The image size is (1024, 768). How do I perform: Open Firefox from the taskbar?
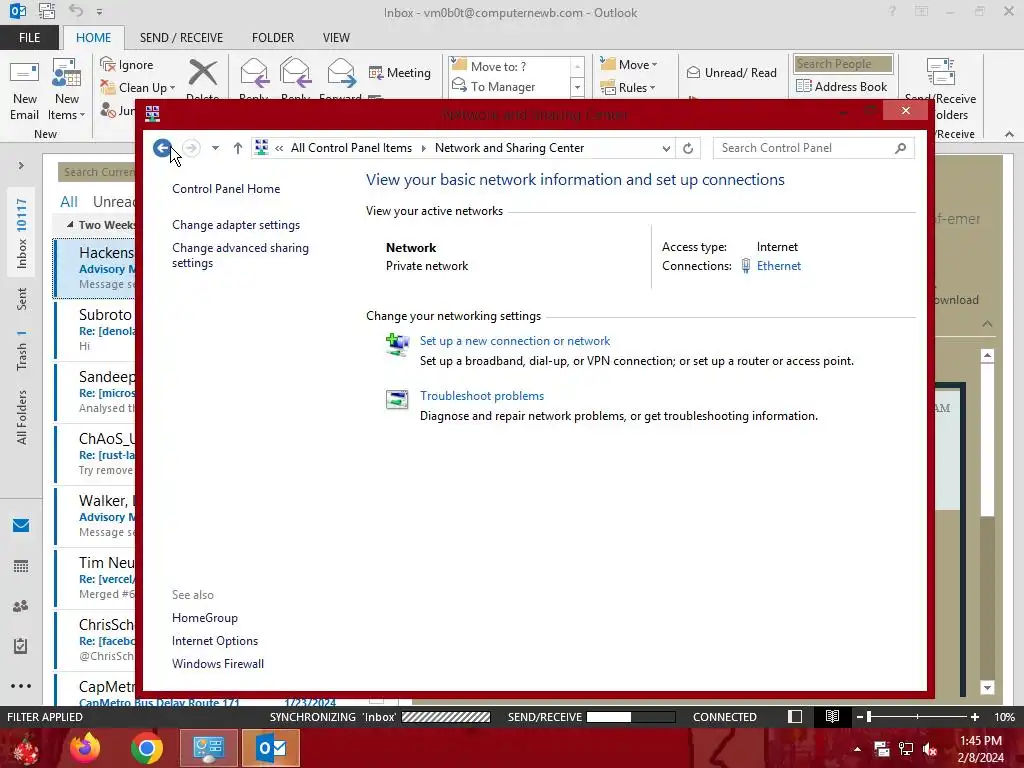85,748
